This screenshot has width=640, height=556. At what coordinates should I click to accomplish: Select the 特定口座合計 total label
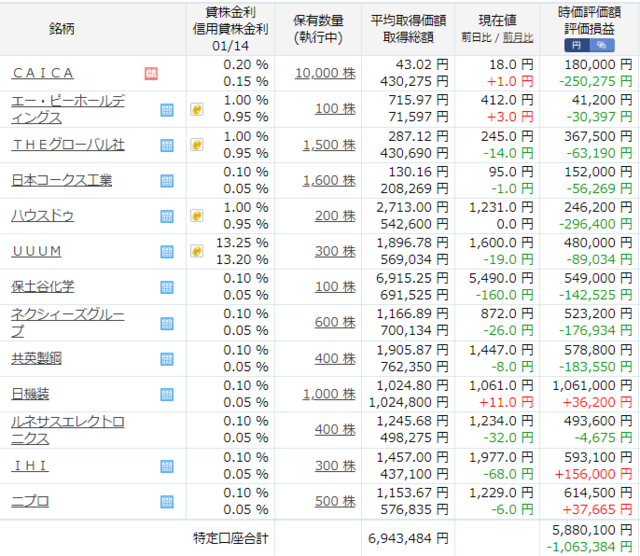point(231,538)
